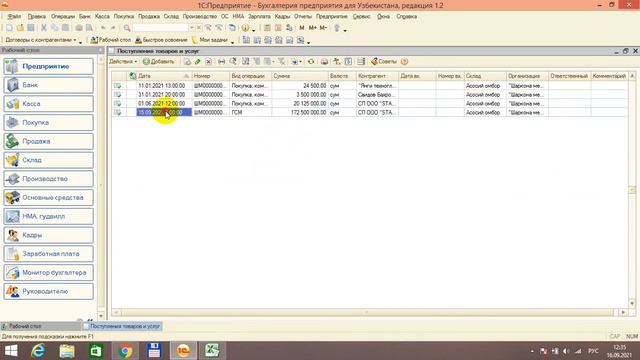Open the Заработная плата sidebar section
Viewport: 640px width, 360px height.
(49, 254)
